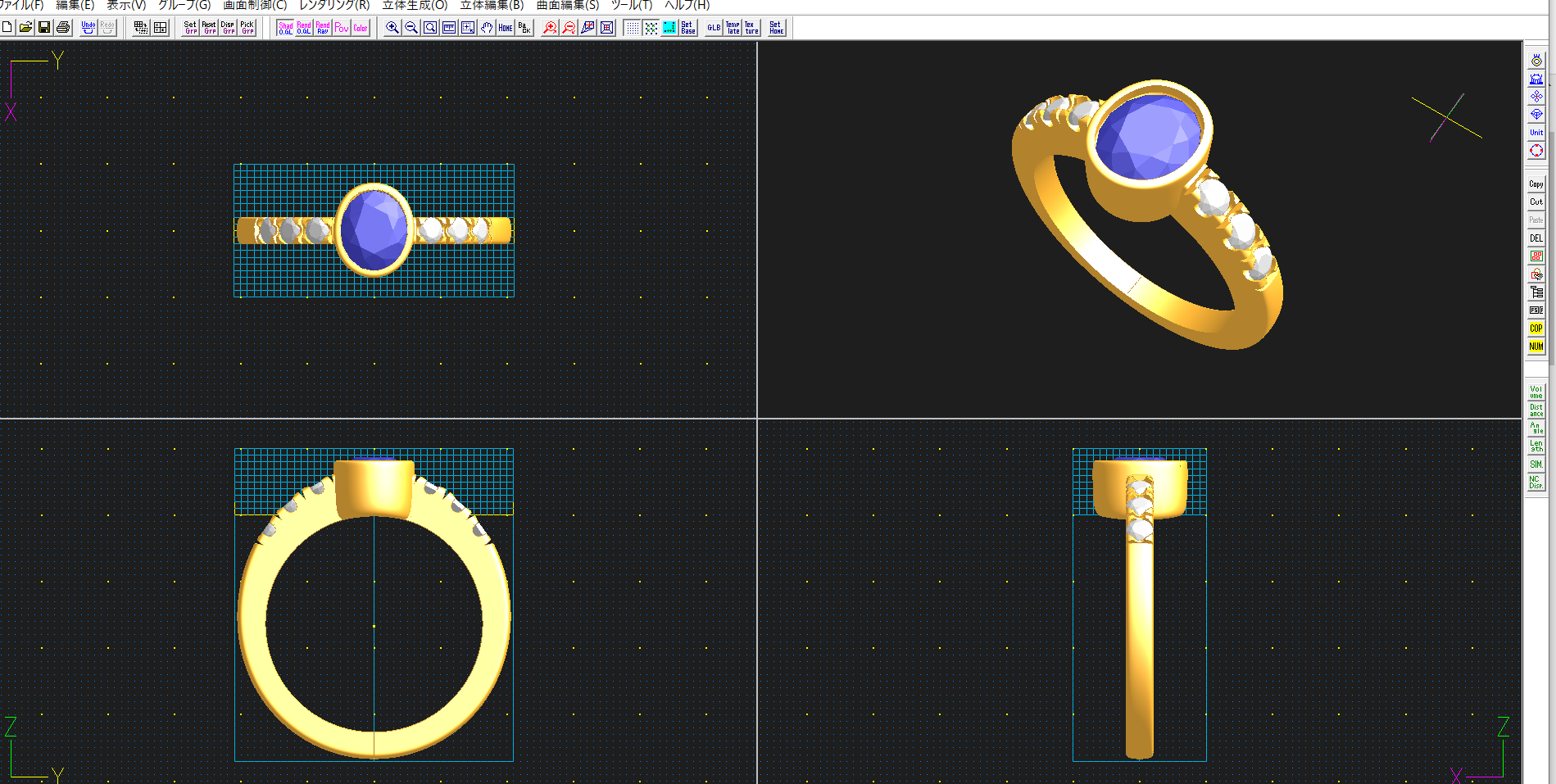The height and width of the screenshot is (784, 1556).
Task: Click the Reset Grp toolbar button
Action: click(210, 28)
